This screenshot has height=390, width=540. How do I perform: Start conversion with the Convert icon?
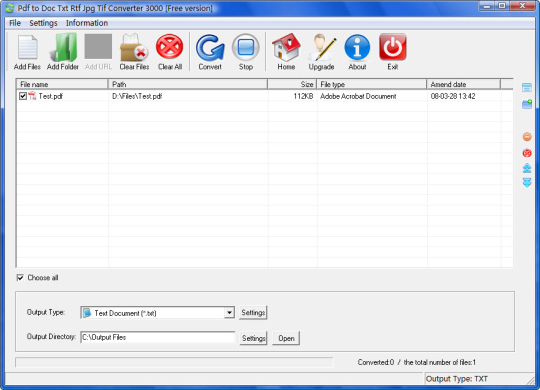coord(210,48)
